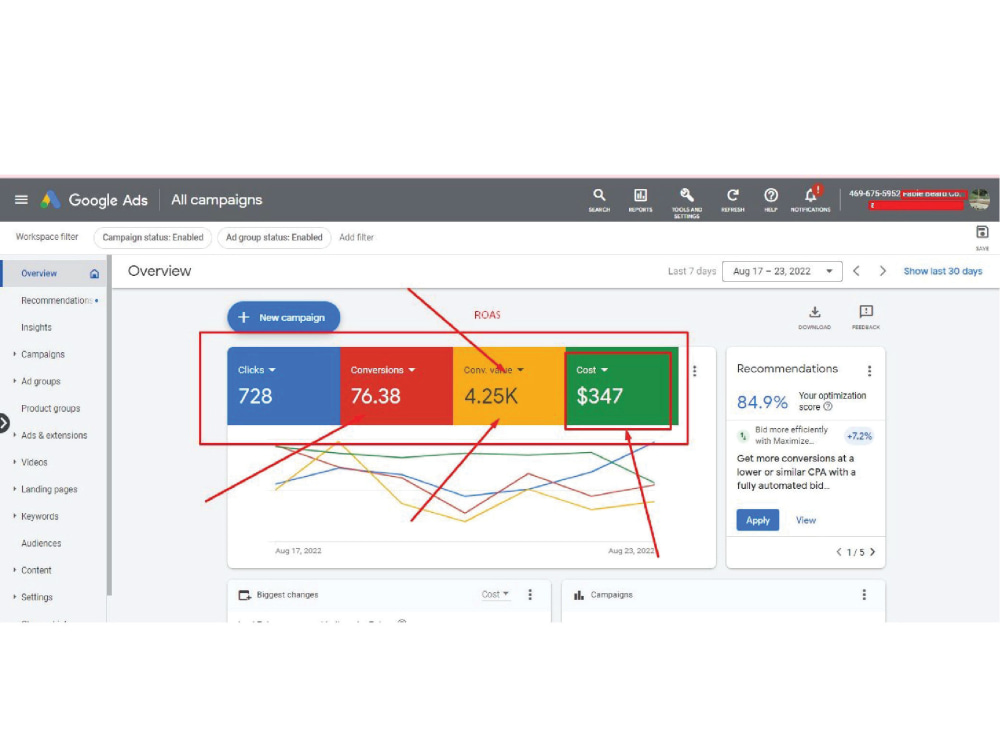The width and height of the screenshot is (1000, 750).
Task: Open Audiences in sidebar
Action: click(x=41, y=543)
